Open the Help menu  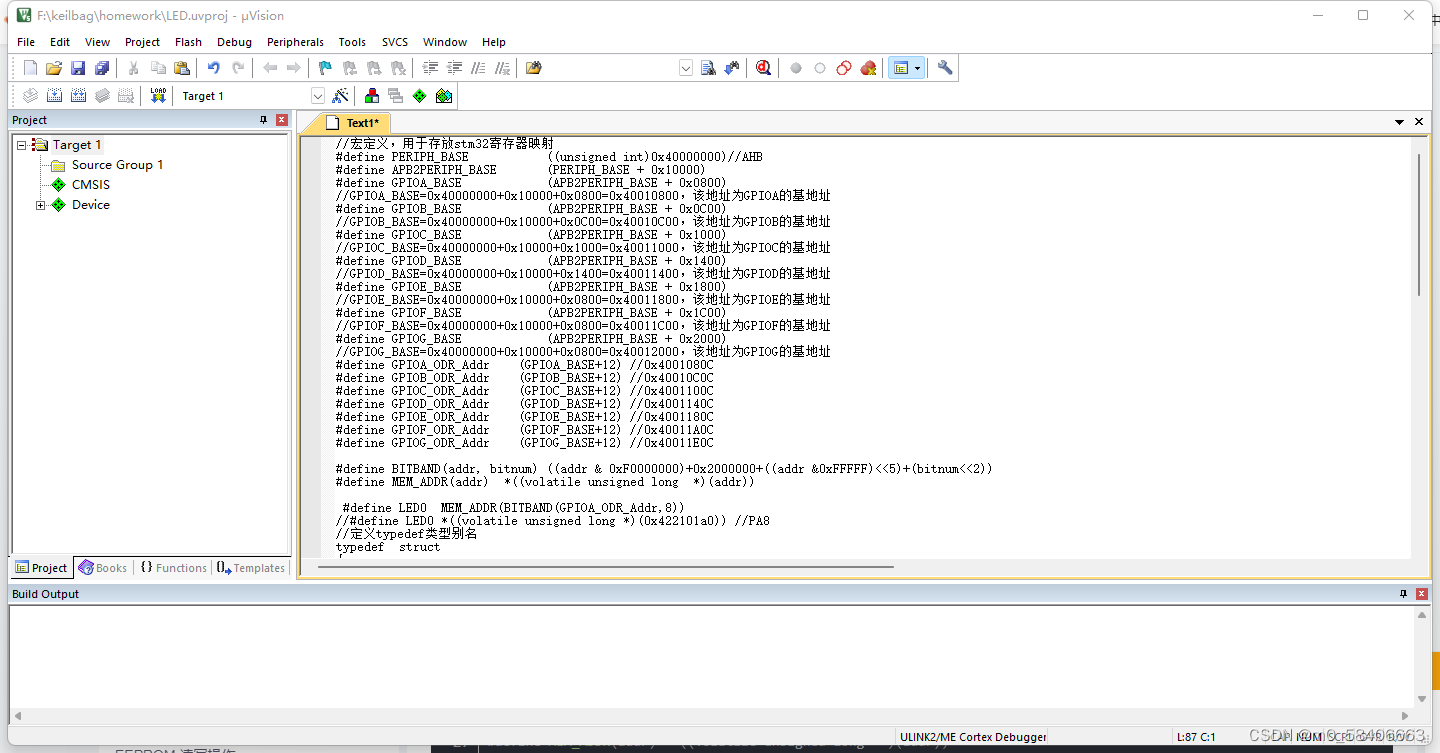(494, 42)
